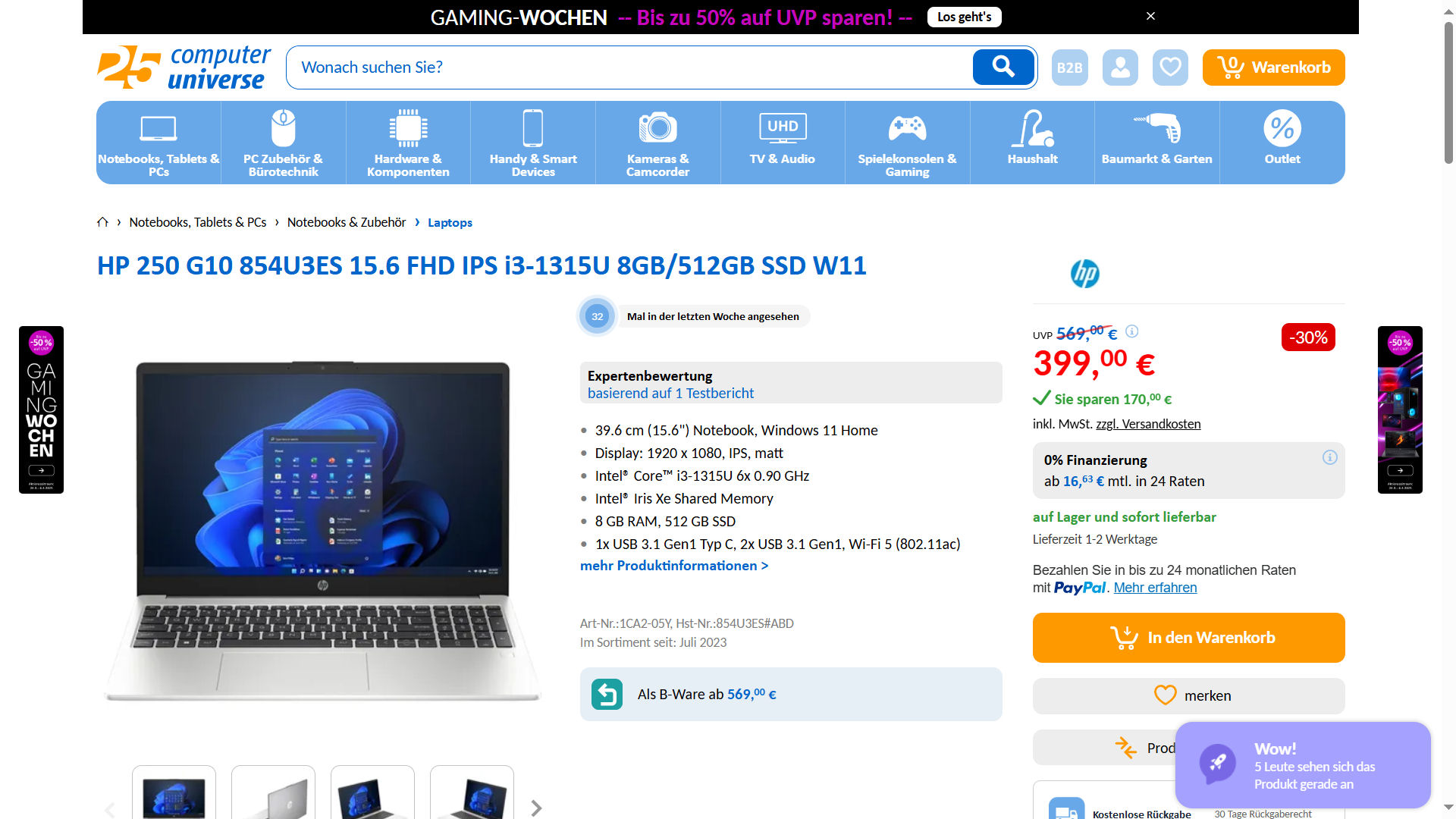This screenshot has height=819, width=1456.
Task: Expand mehr Produktinformationen
Action: pos(674,566)
